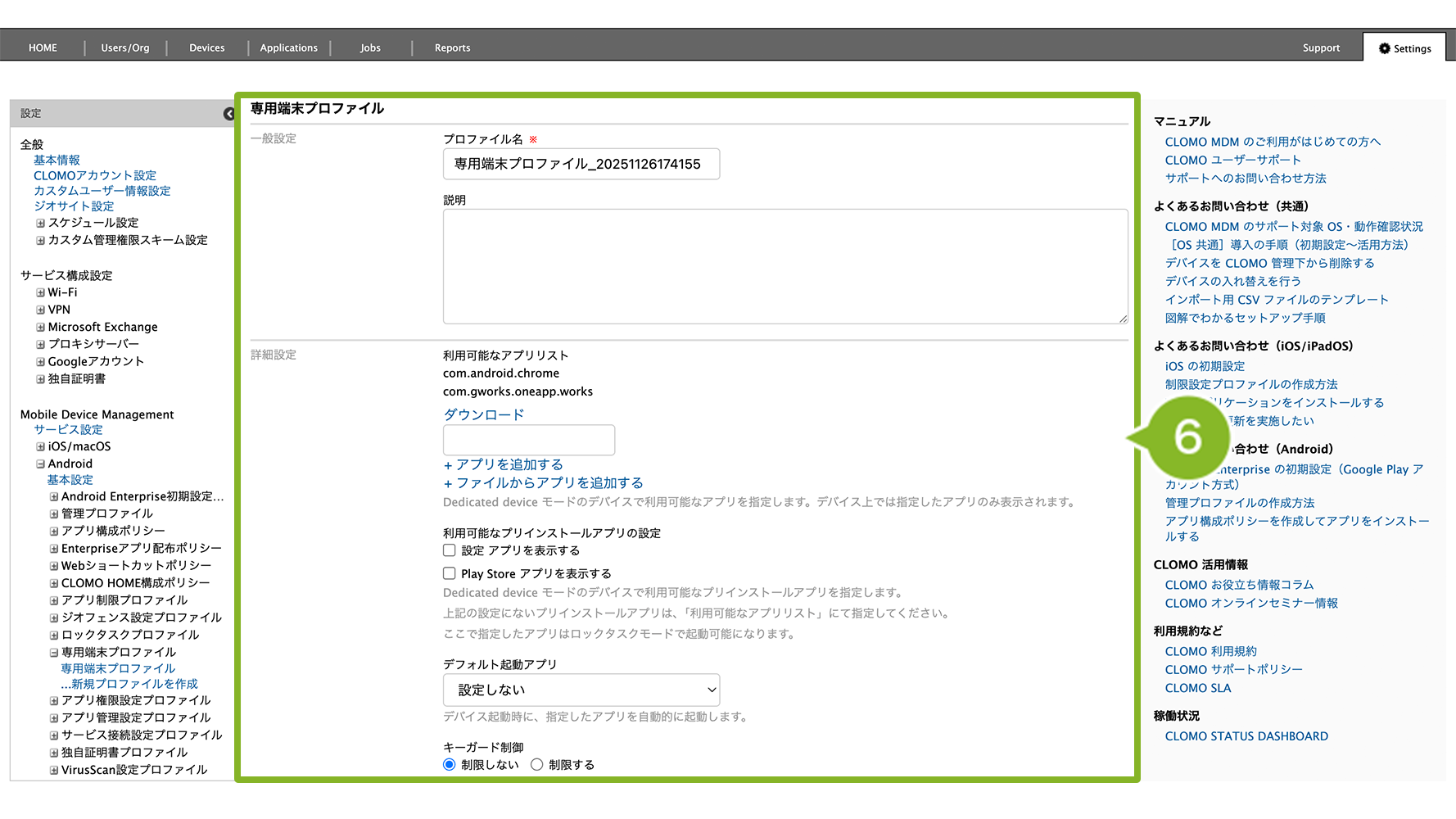Collapse the 専用端末プロファイル tree node
Viewport: 1456px width, 819px height.
[x=54, y=653]
